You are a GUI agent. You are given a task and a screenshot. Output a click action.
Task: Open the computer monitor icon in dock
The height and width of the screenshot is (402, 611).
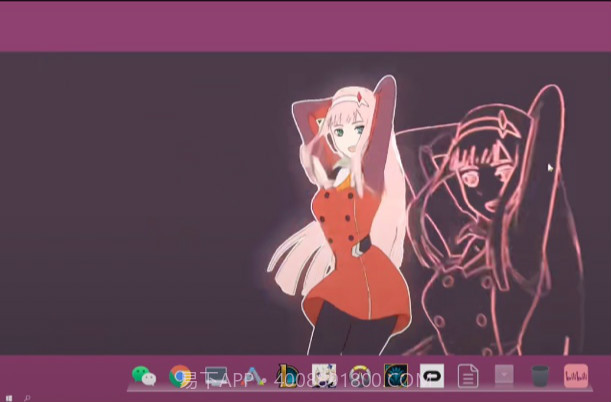[216, 377]
